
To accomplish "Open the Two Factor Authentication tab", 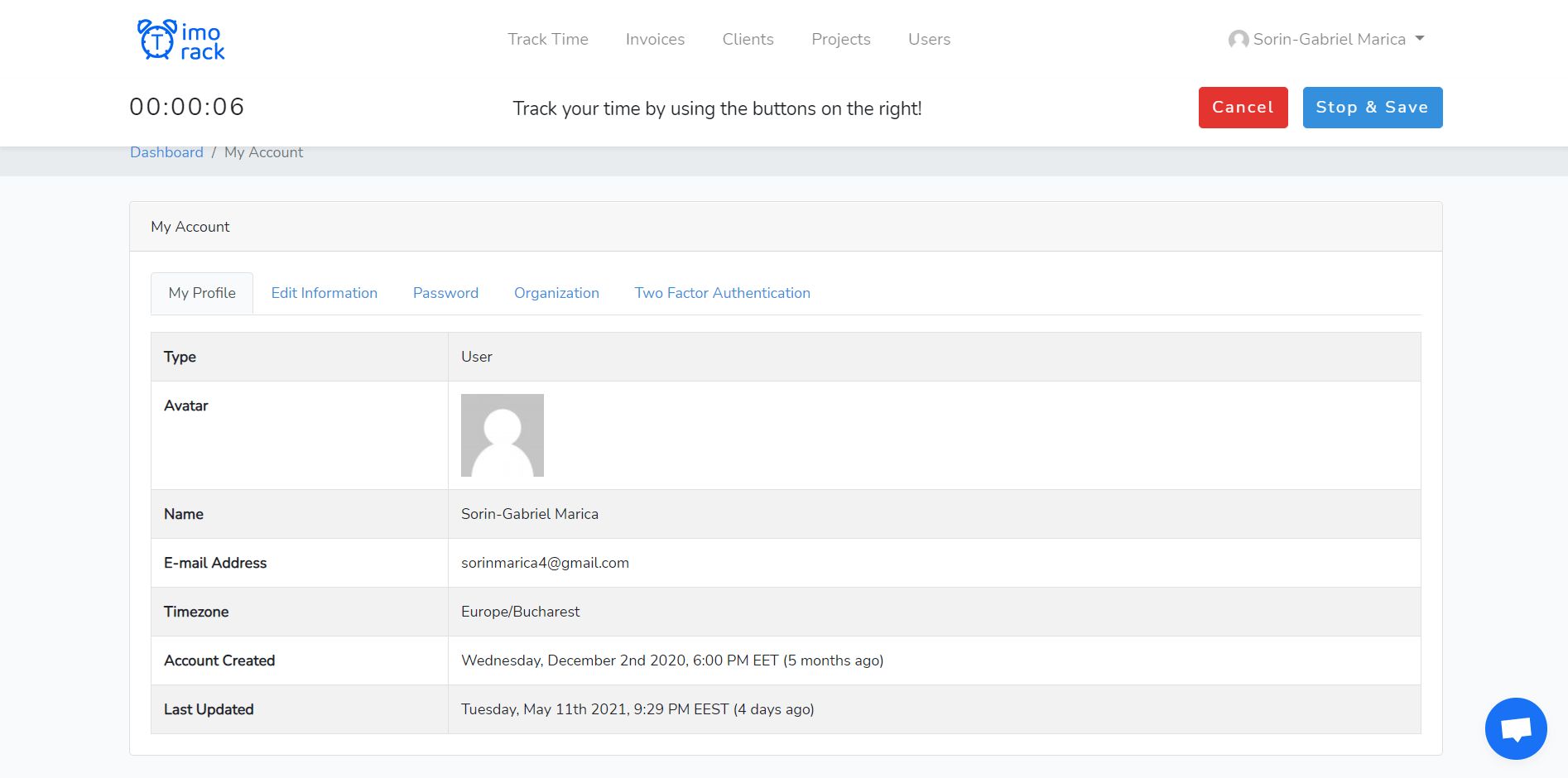I will click(722, 292).
